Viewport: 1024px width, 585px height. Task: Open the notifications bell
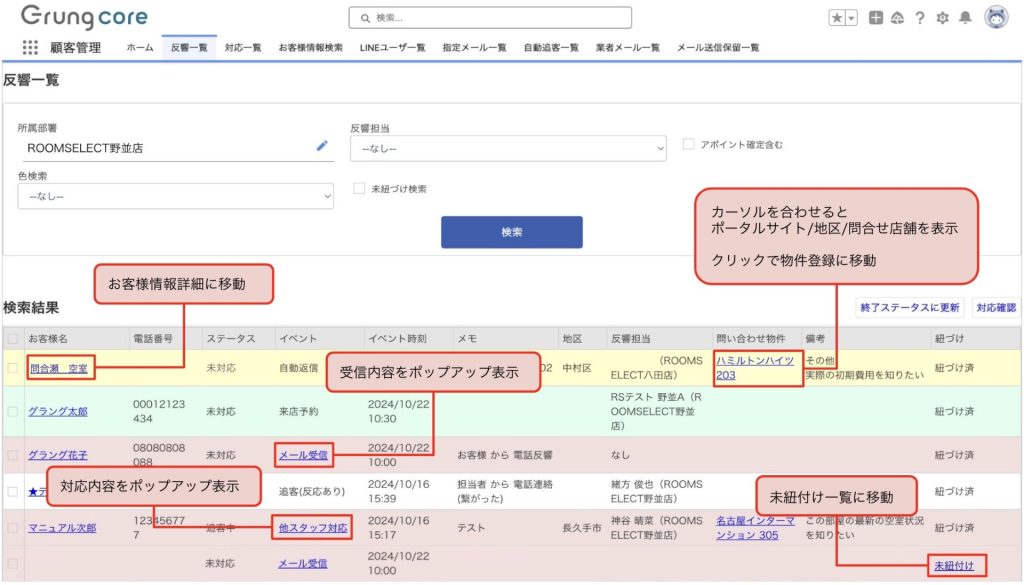(x=965, y=18)
